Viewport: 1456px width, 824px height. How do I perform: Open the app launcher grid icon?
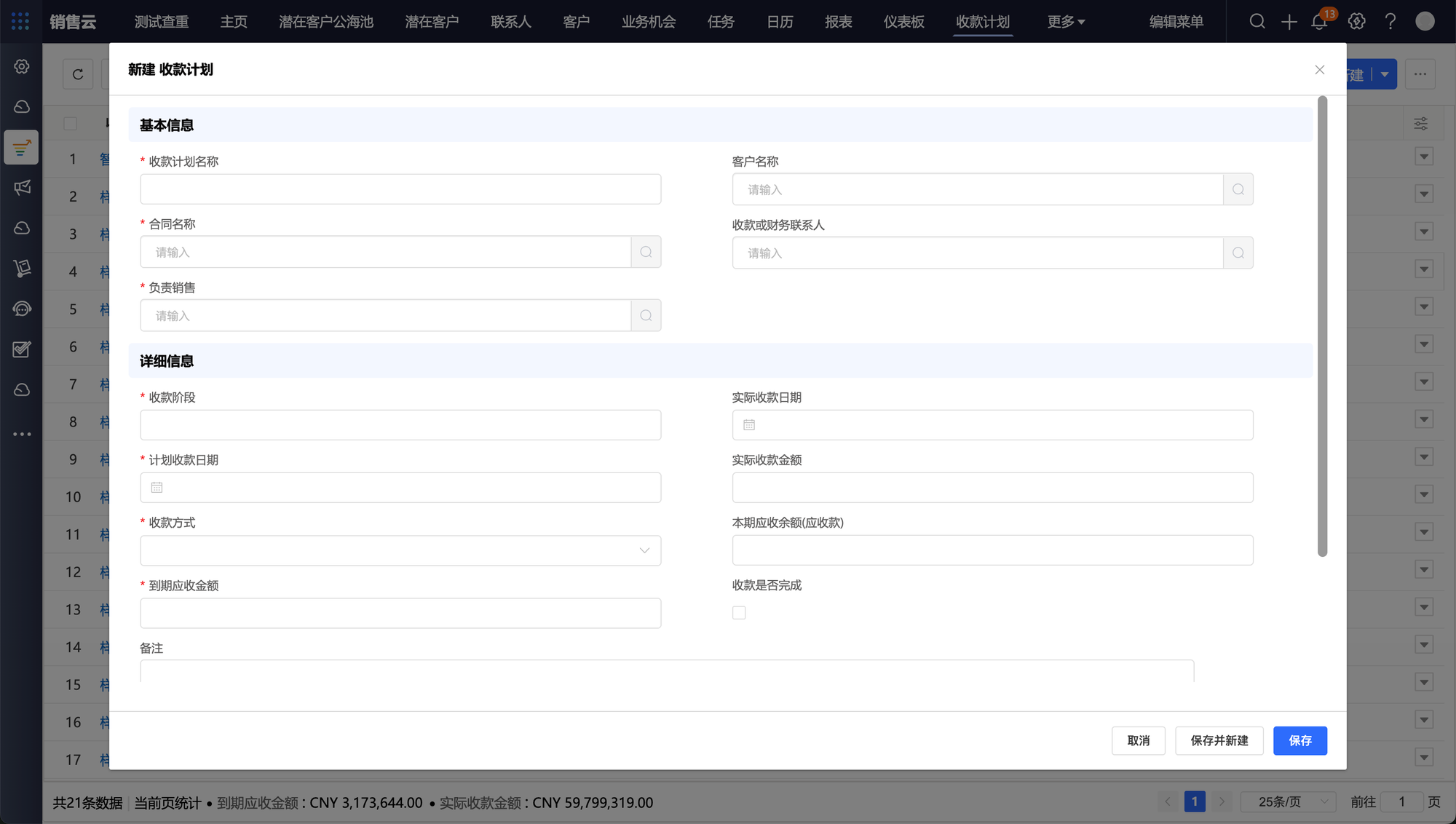(20, 21)
